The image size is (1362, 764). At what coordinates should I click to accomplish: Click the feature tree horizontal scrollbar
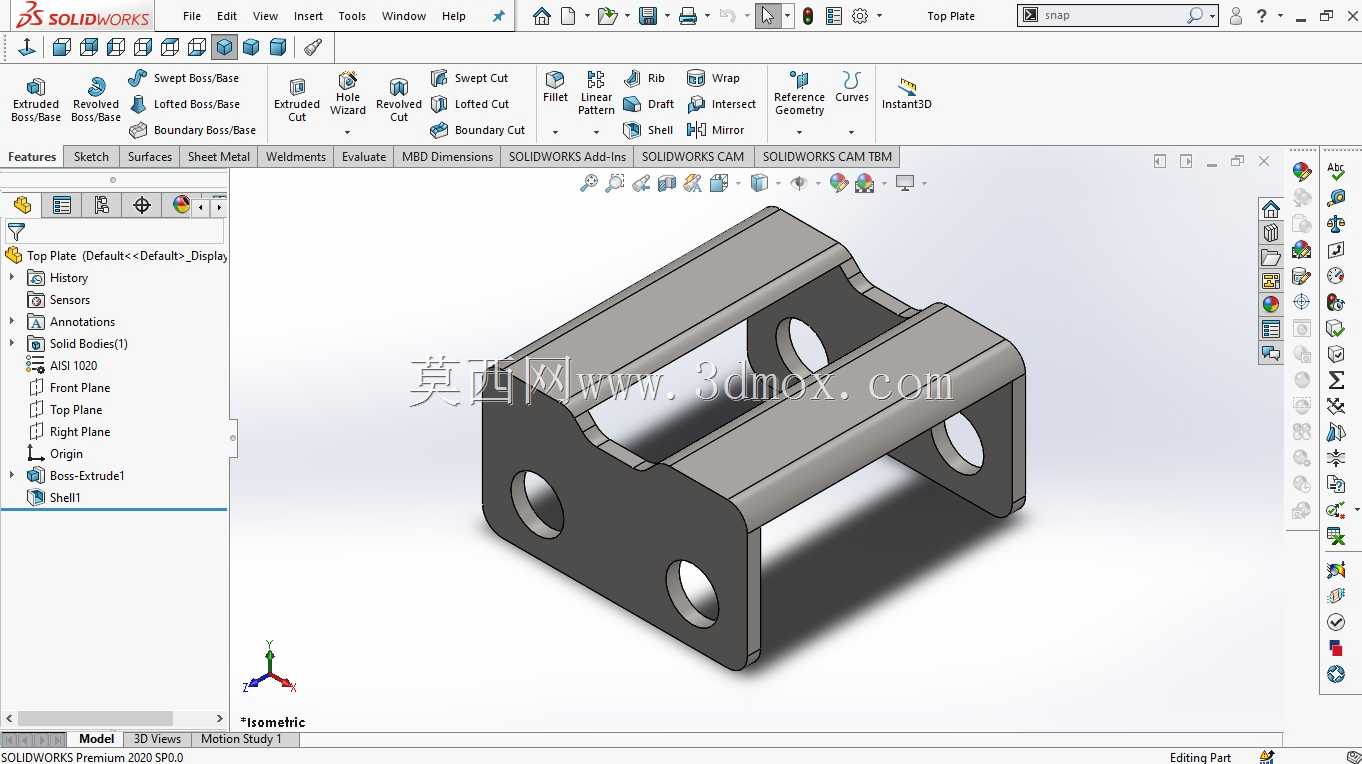(x=95, y=718)
